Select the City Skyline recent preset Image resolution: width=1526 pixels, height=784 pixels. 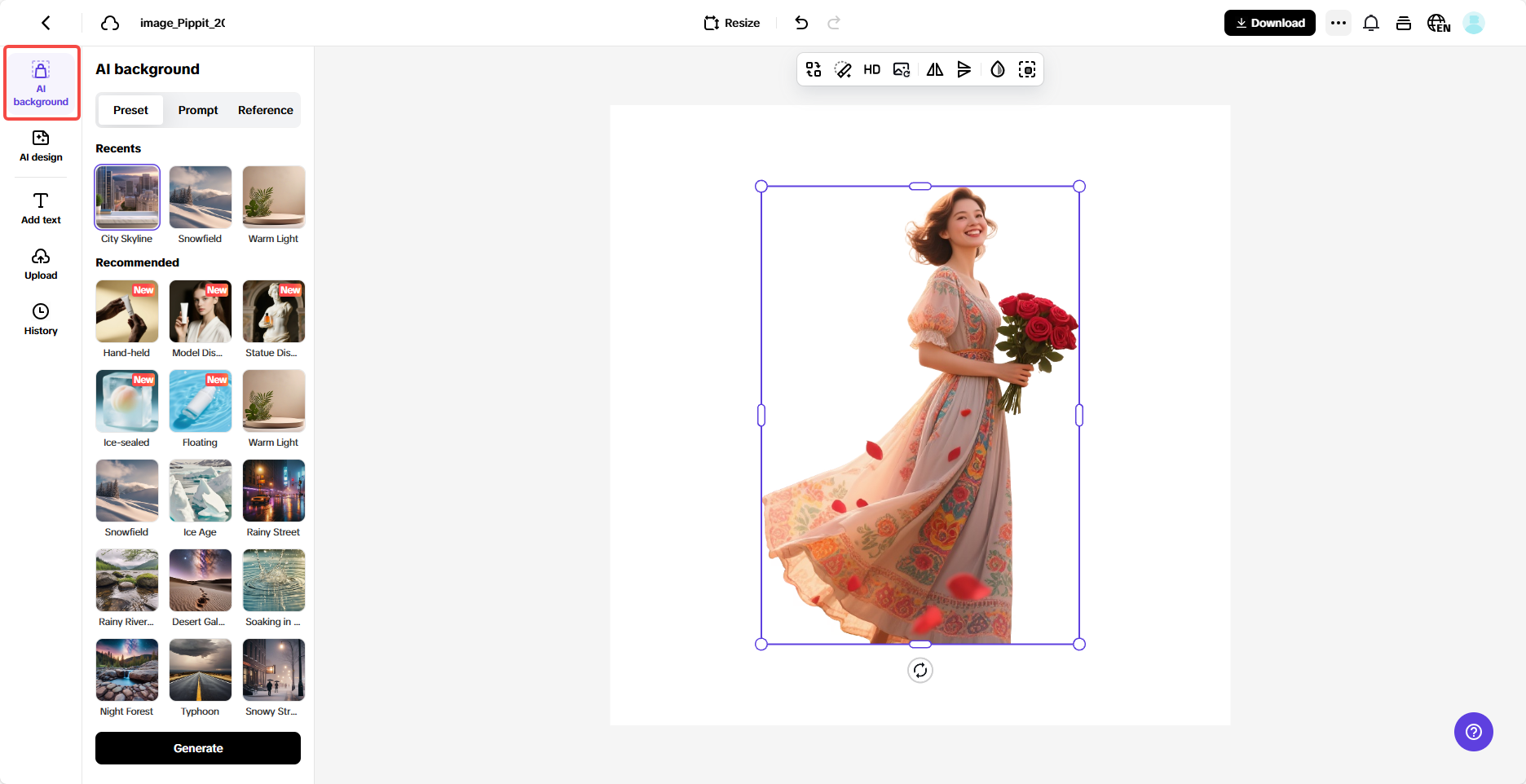127,197
